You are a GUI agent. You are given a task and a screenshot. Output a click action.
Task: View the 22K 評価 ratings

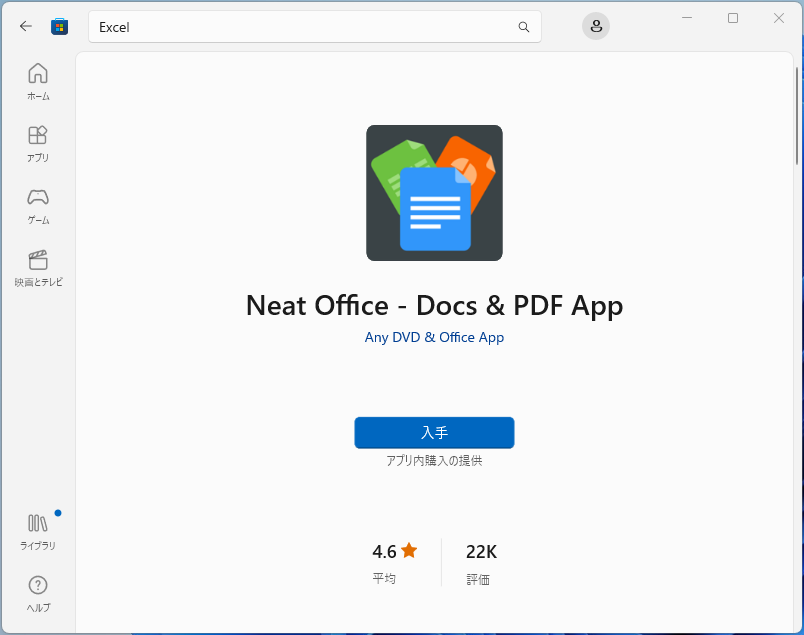click(480, 561)
